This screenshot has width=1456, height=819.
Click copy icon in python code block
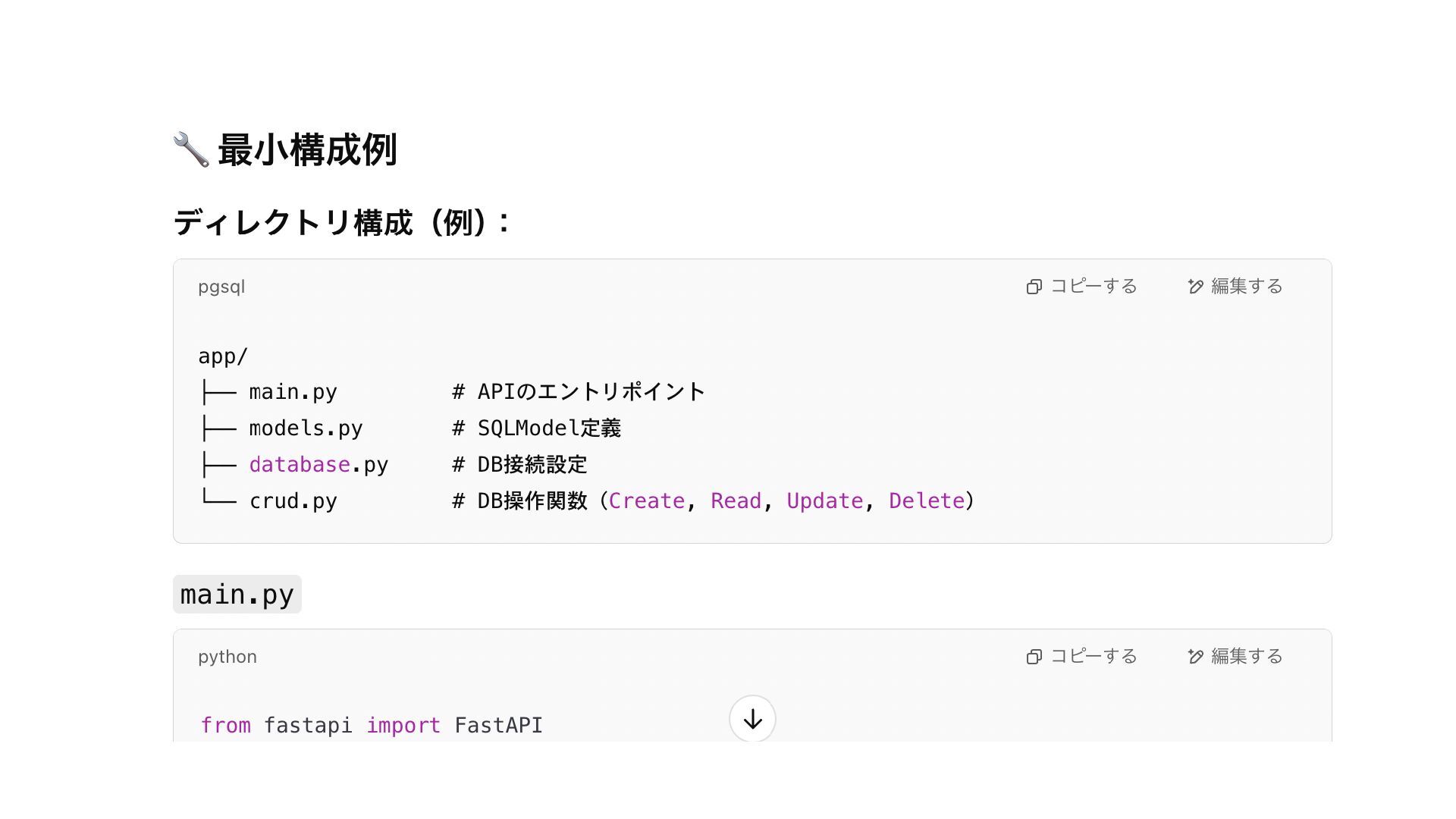click(x=1034, y=657)
